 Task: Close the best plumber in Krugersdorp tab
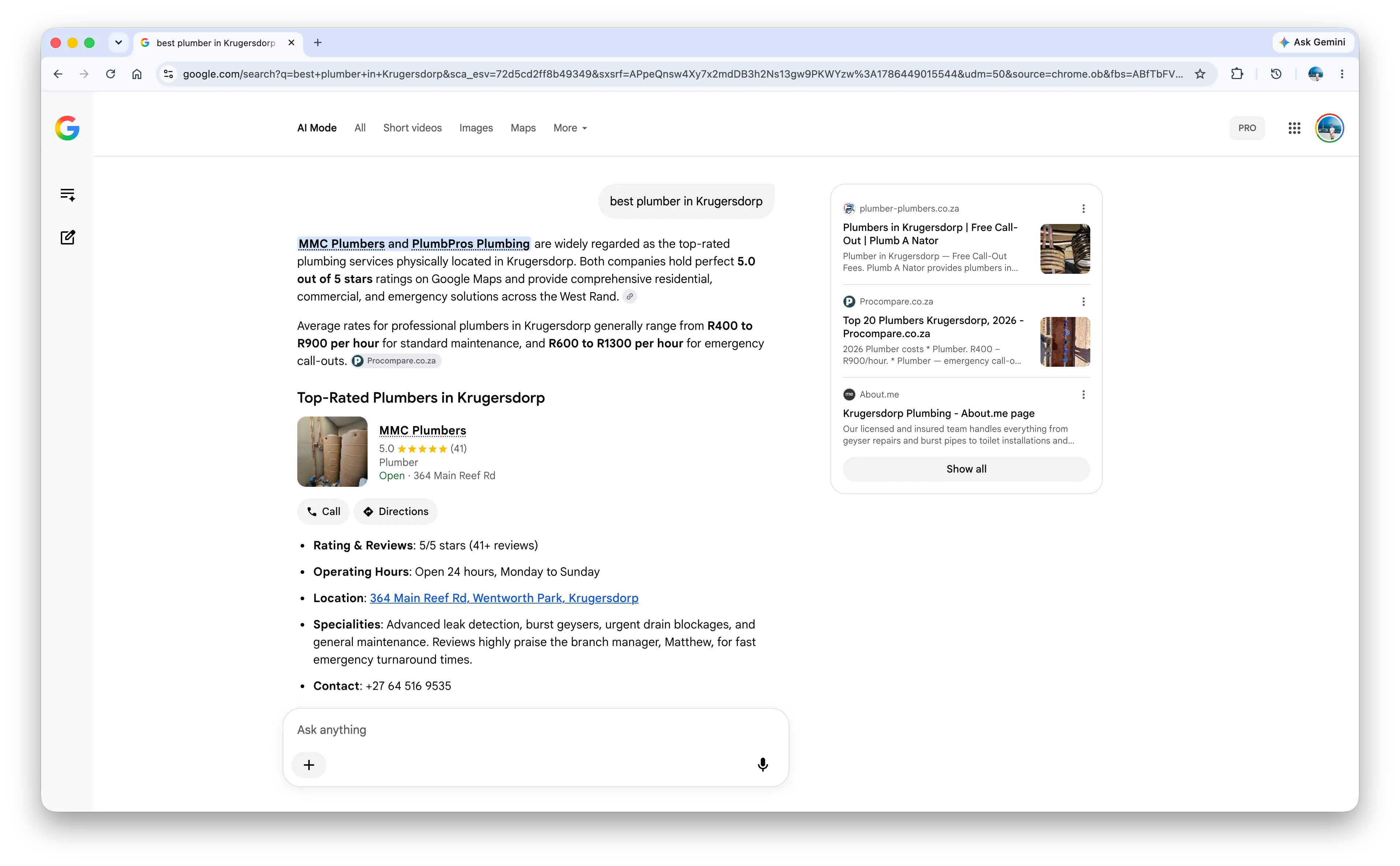291,42
